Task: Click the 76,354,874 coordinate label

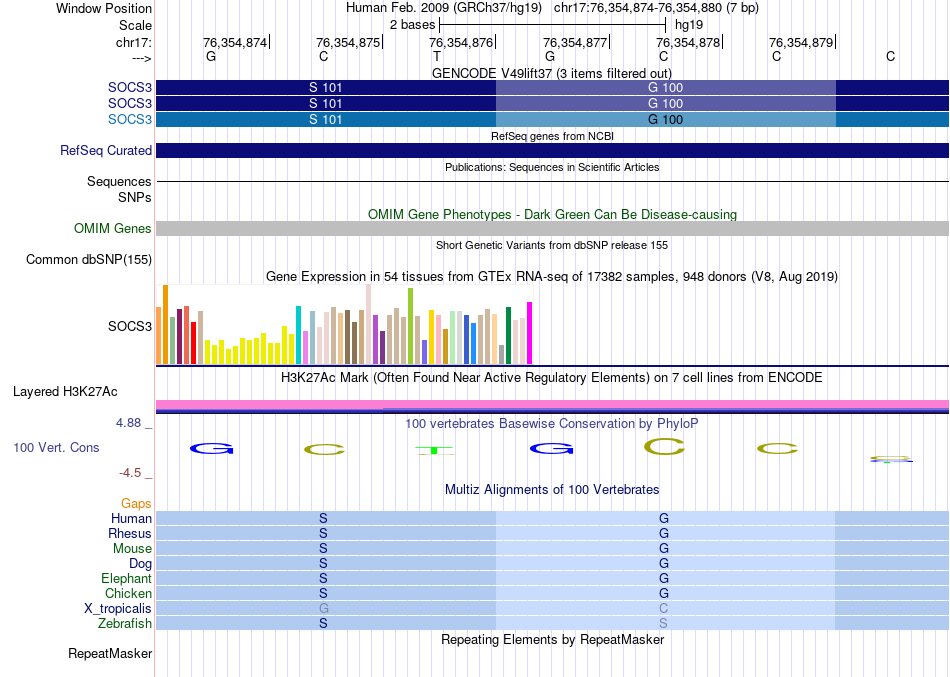Action: 234,42
